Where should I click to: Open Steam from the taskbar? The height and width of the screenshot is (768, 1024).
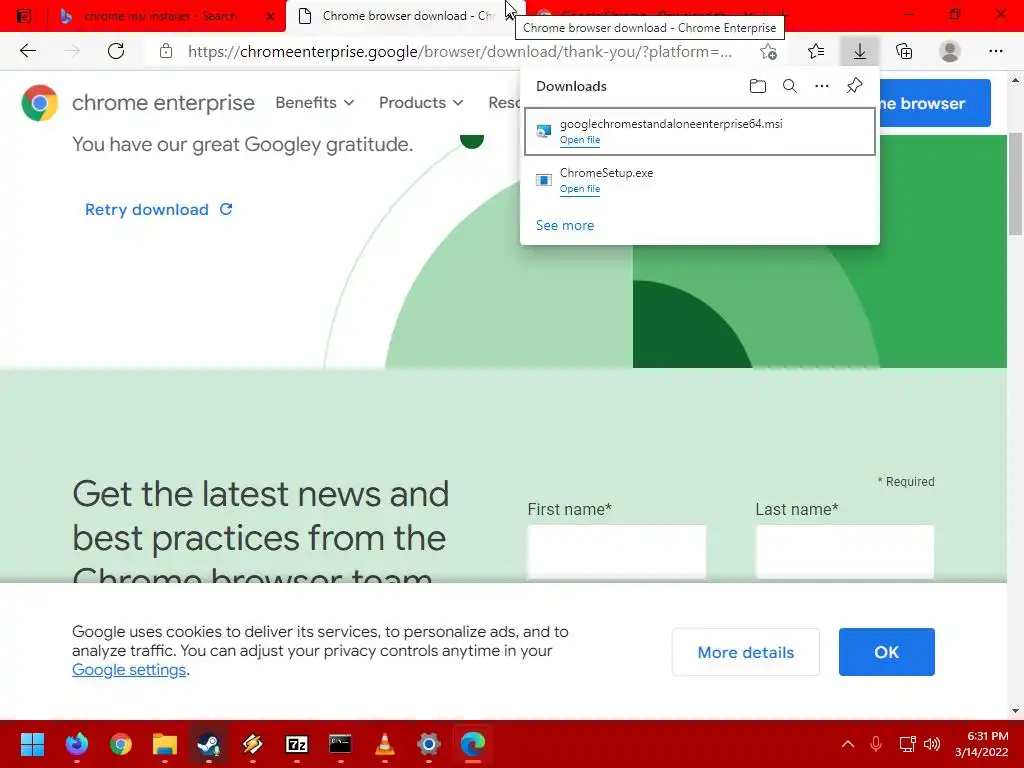tap(208, 744)
